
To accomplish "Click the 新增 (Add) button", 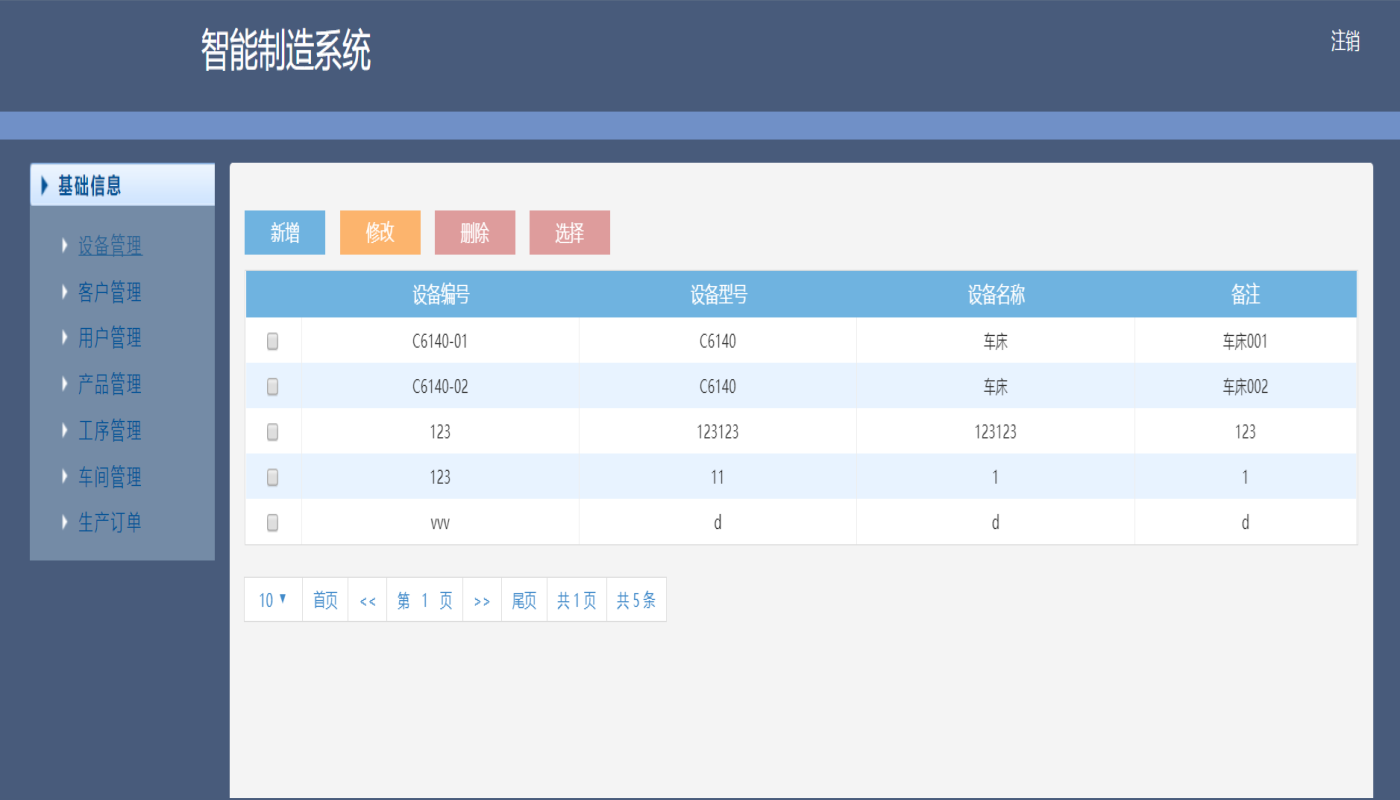I will (x=285, y=233).
